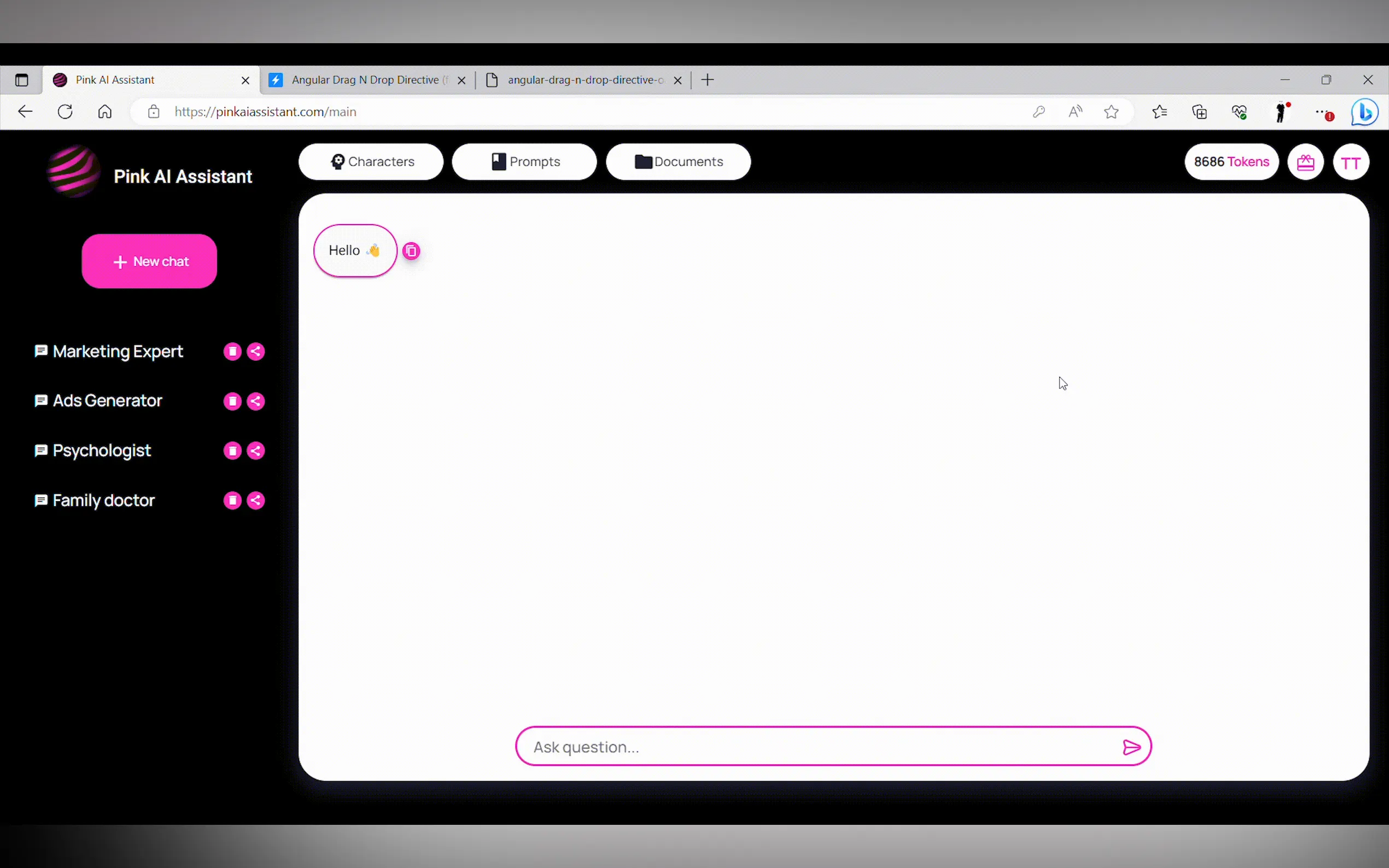Add page to browser favorites star
The image size is (1389, 868).
pyautogui.click(x=1111, y=112)
